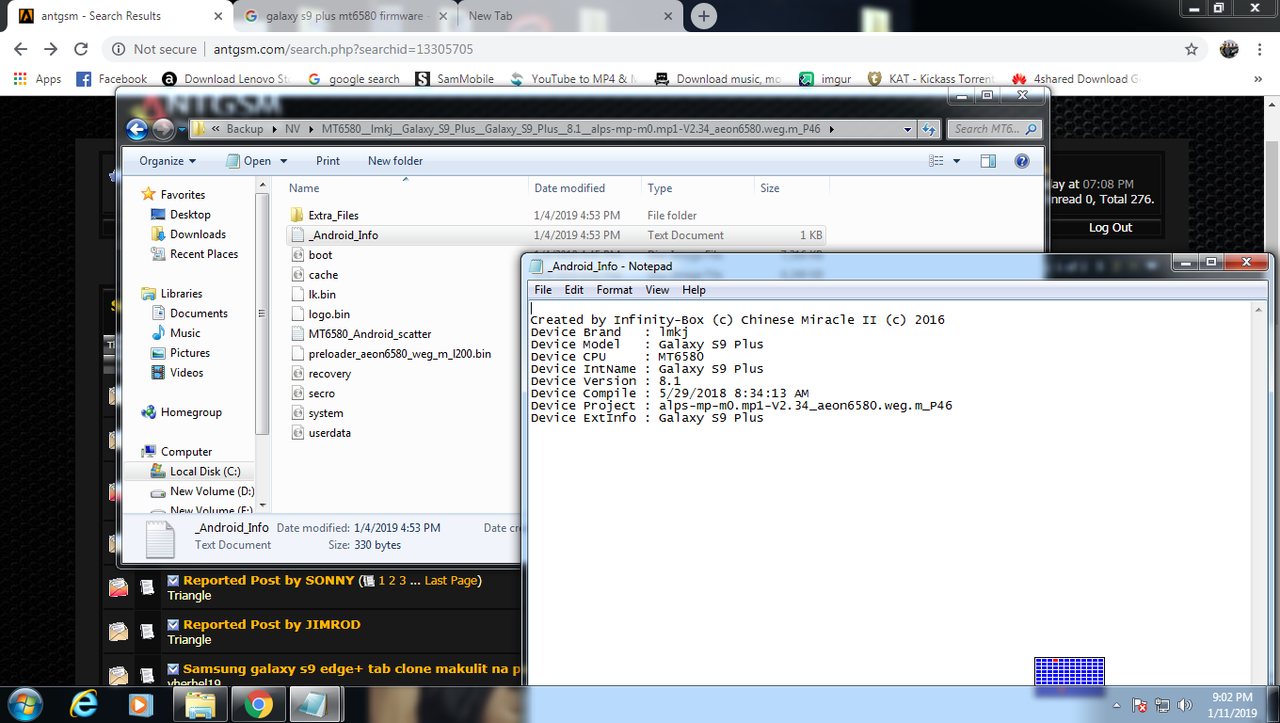Refresh the Explorer folder view

click(929, 129)
